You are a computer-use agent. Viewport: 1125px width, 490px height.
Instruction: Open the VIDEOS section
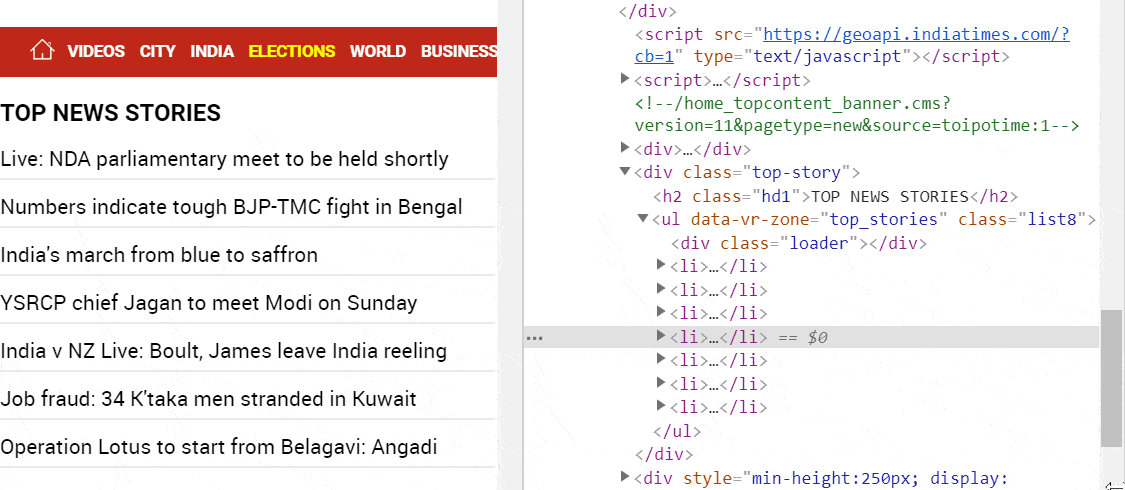96,51
